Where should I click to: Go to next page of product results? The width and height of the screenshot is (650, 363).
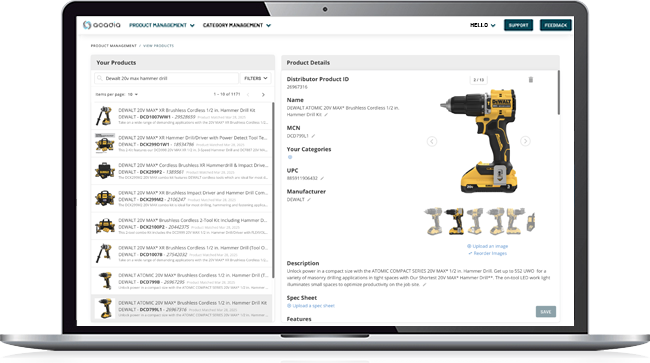[263, 94]
